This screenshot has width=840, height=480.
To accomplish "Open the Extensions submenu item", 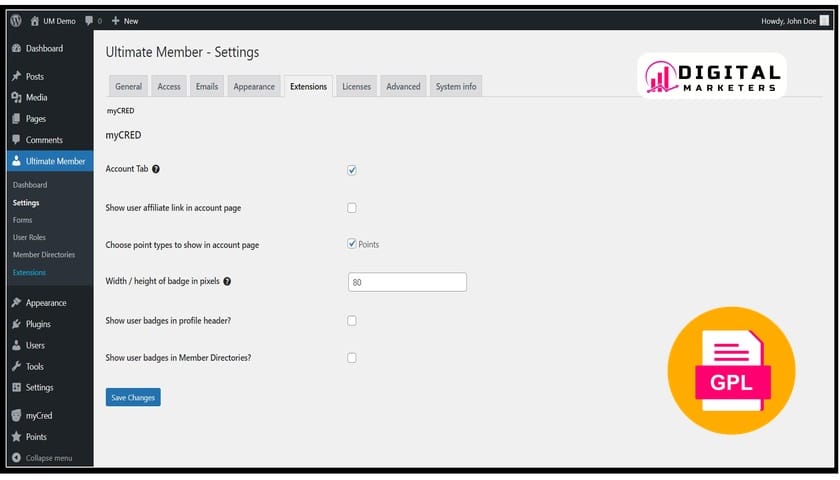I will click(29, 273).
